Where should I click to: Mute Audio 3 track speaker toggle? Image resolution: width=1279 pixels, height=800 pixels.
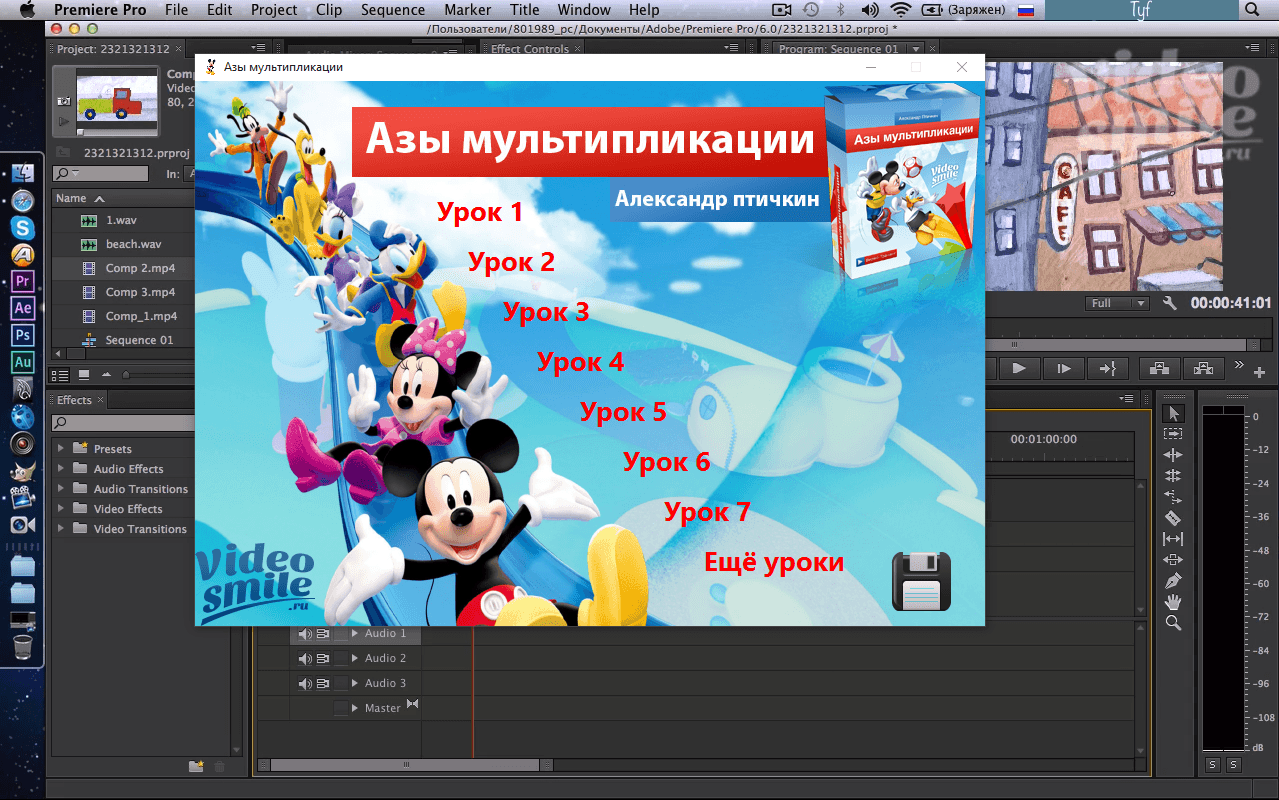(305, 684)
